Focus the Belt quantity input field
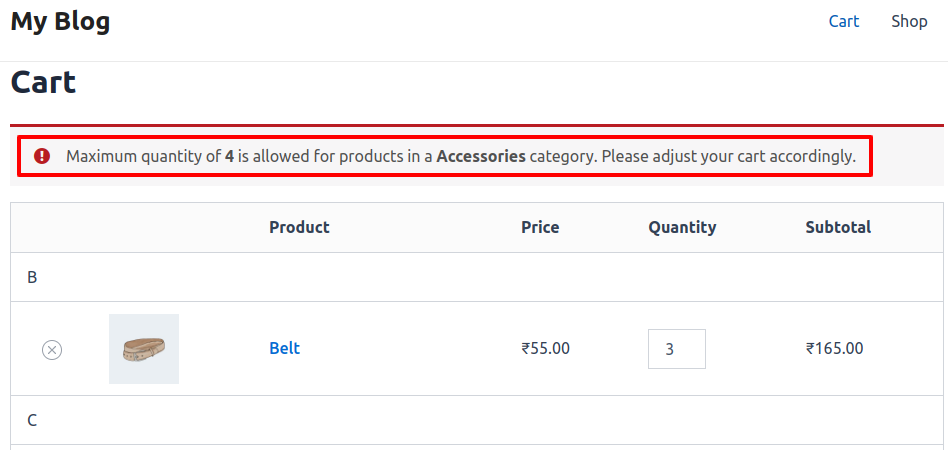The width and height of the screenshot is (948, 450). 676,349
